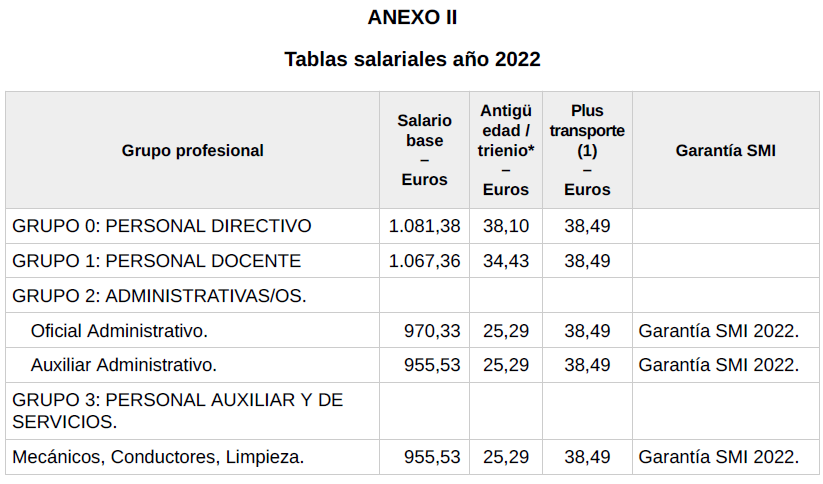
Task: Select the Salario base column header
Action: (424, 150)
